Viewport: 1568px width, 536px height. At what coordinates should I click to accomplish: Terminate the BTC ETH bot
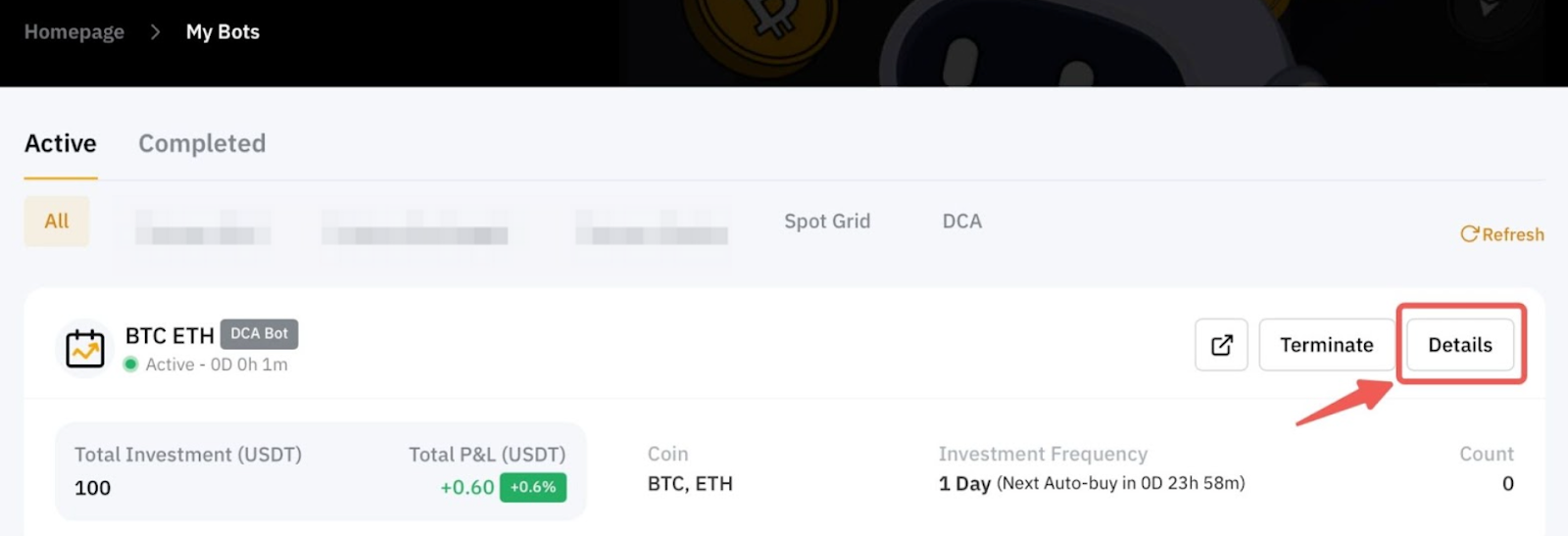click(1326, 345)
